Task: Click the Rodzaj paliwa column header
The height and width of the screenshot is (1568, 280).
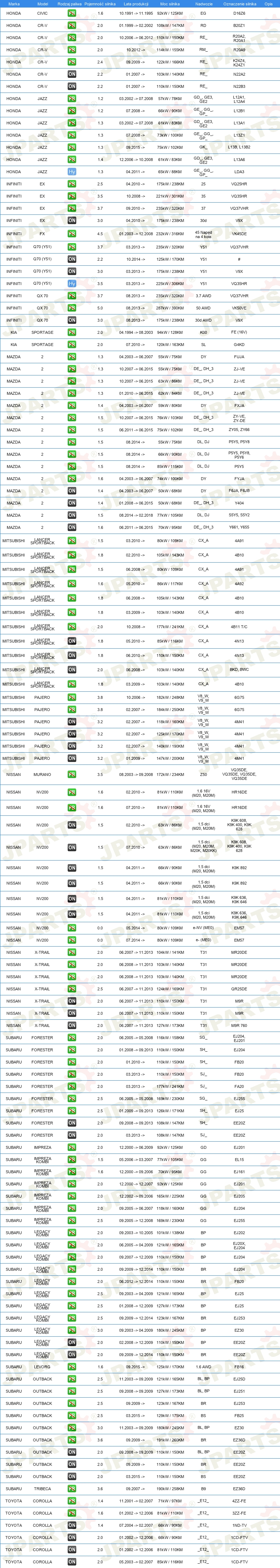Action: (70, 4)
